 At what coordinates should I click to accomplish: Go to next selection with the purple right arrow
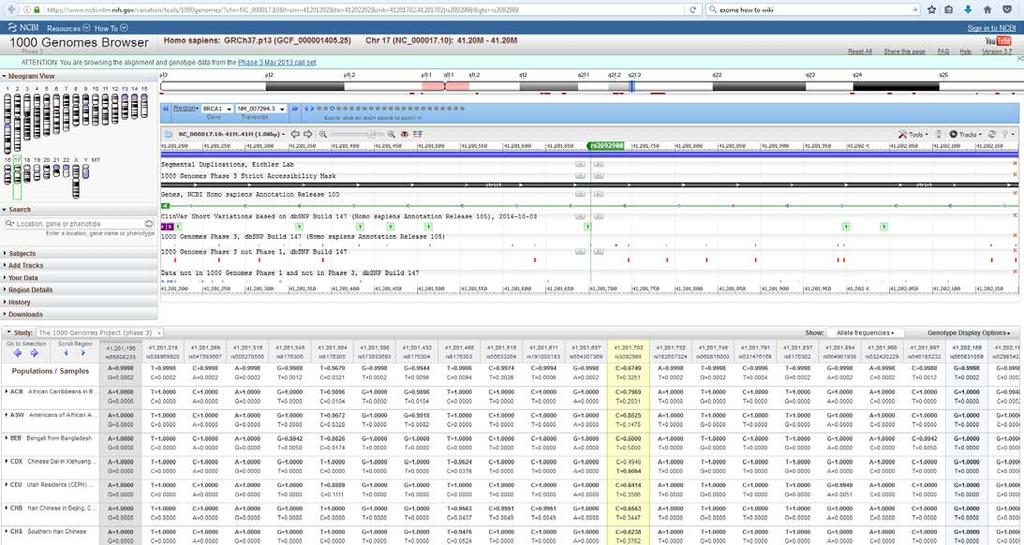pos(35,353)
